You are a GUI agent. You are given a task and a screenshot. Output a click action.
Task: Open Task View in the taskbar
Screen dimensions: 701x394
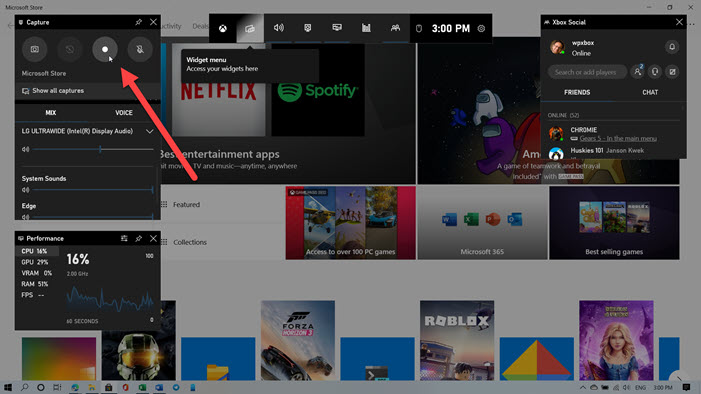[x=57, y=387]
